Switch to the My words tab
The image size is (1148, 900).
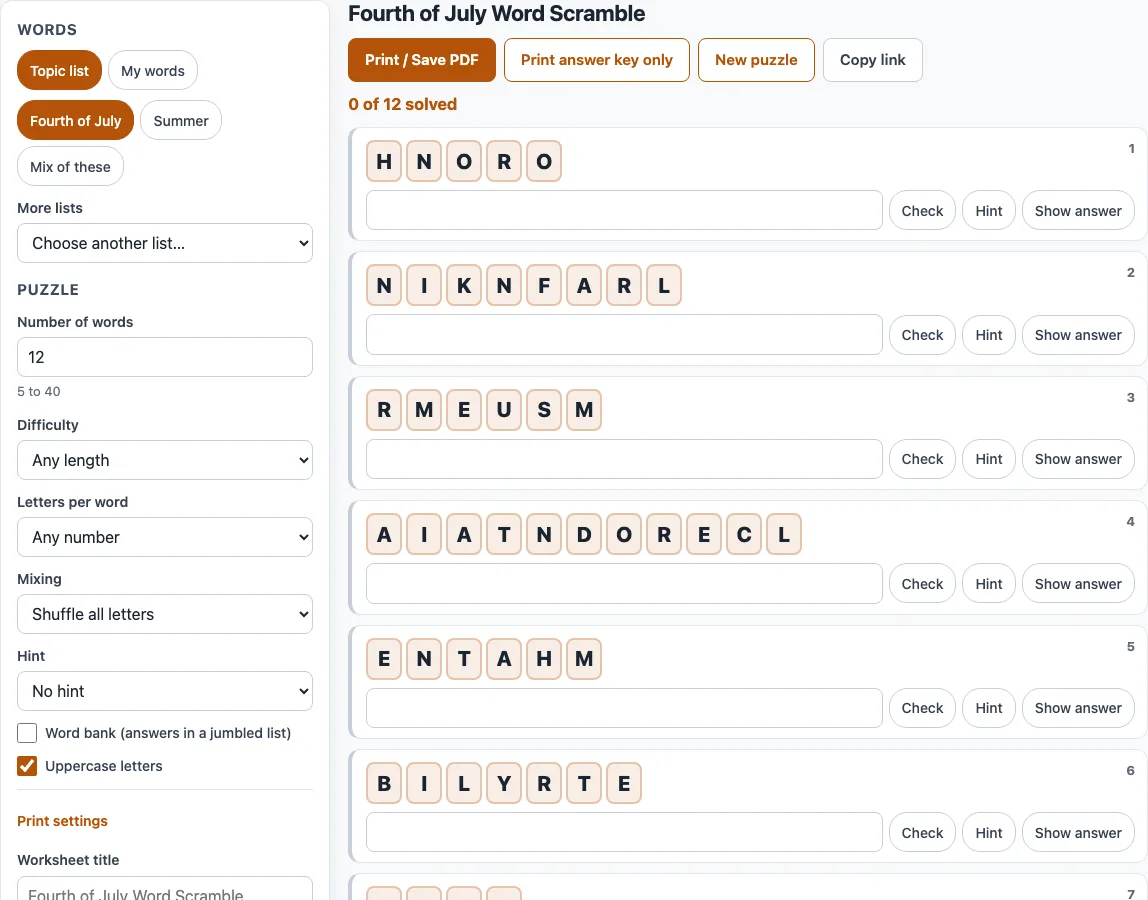coord(153,70)
